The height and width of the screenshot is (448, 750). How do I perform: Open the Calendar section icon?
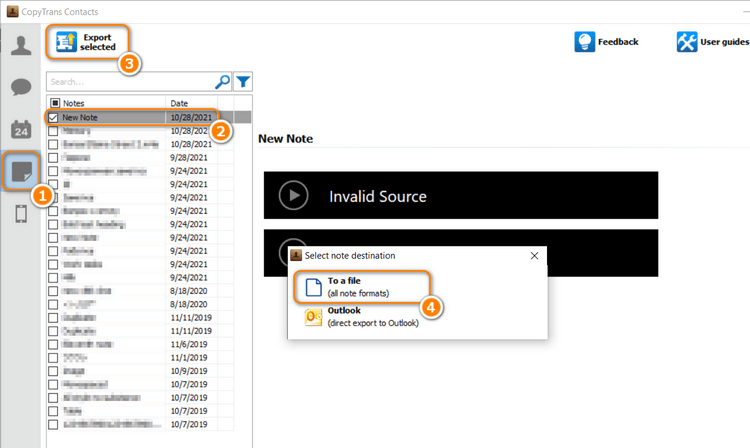[x=21, y=130]
